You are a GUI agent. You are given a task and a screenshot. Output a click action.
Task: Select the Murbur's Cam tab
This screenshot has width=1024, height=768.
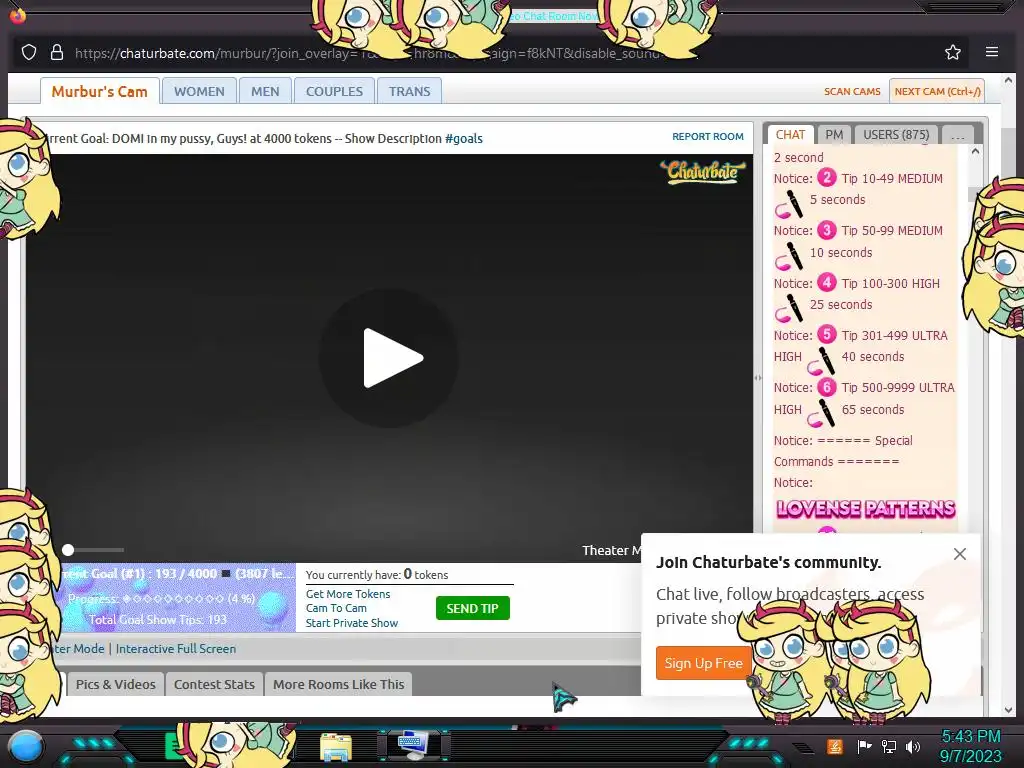[x=99, y=91]
